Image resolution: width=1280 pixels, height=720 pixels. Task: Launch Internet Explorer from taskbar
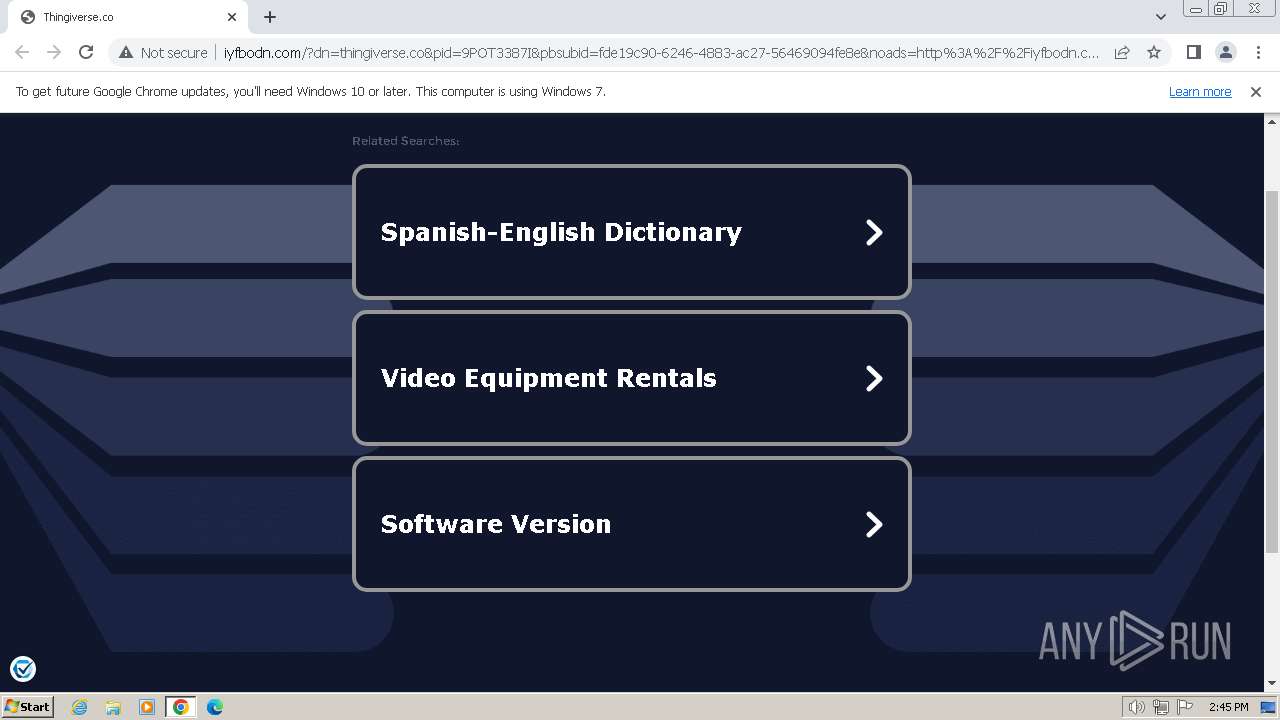tap(80, 707)
